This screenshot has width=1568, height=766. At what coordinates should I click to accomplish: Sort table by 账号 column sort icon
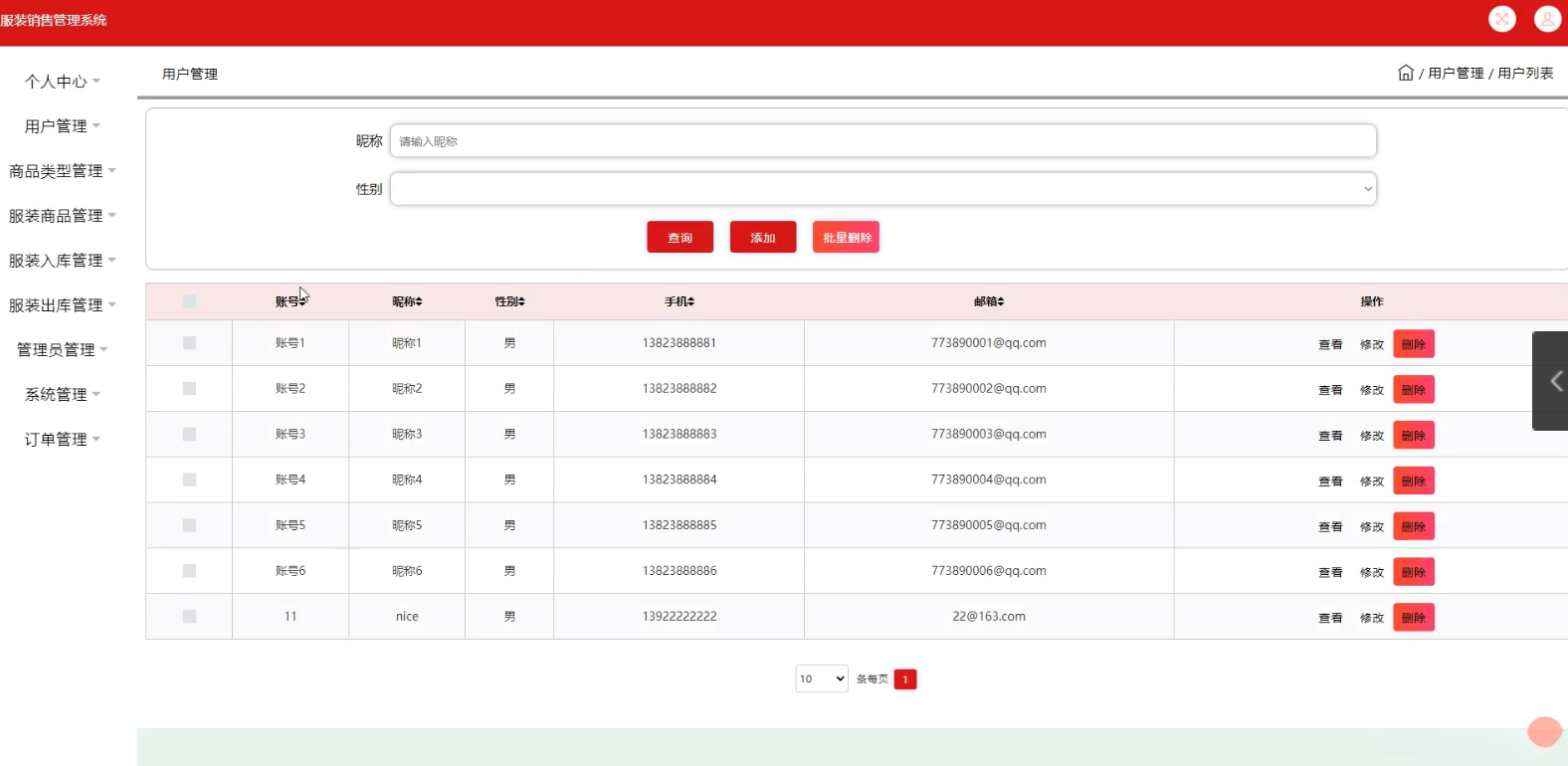pos(302,301)
